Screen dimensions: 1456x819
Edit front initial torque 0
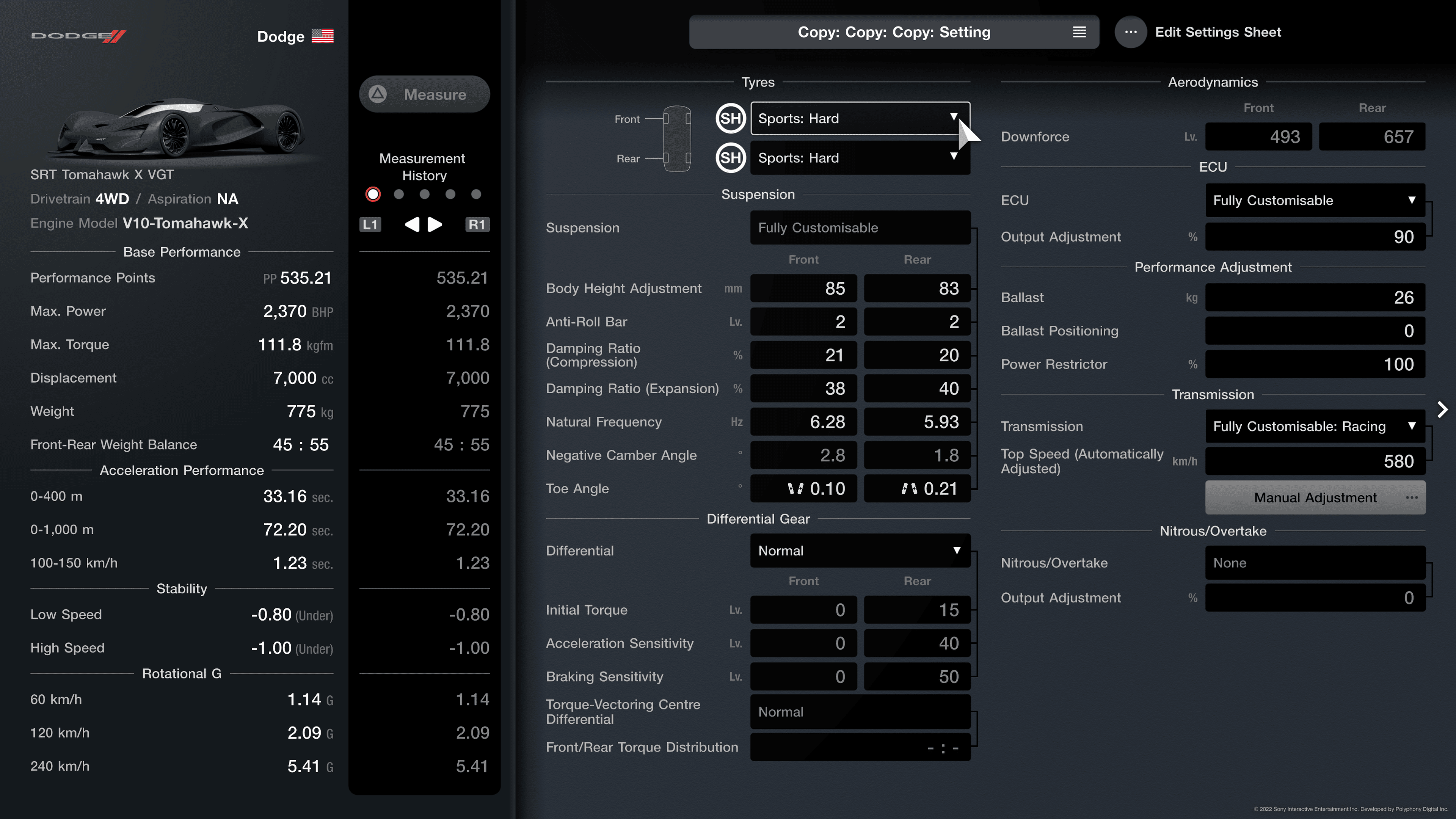coord(803,610)
